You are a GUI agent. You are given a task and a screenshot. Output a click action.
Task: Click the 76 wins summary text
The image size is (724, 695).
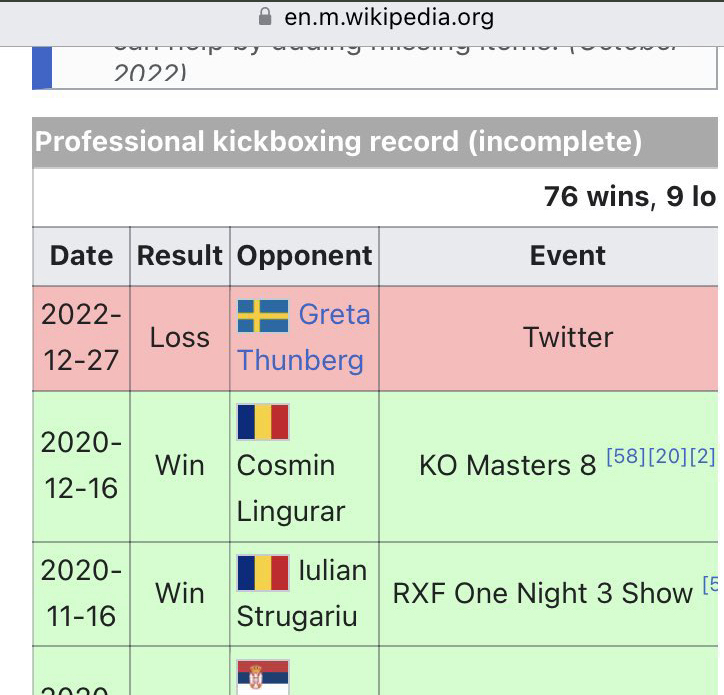click(x=596, y=197)
